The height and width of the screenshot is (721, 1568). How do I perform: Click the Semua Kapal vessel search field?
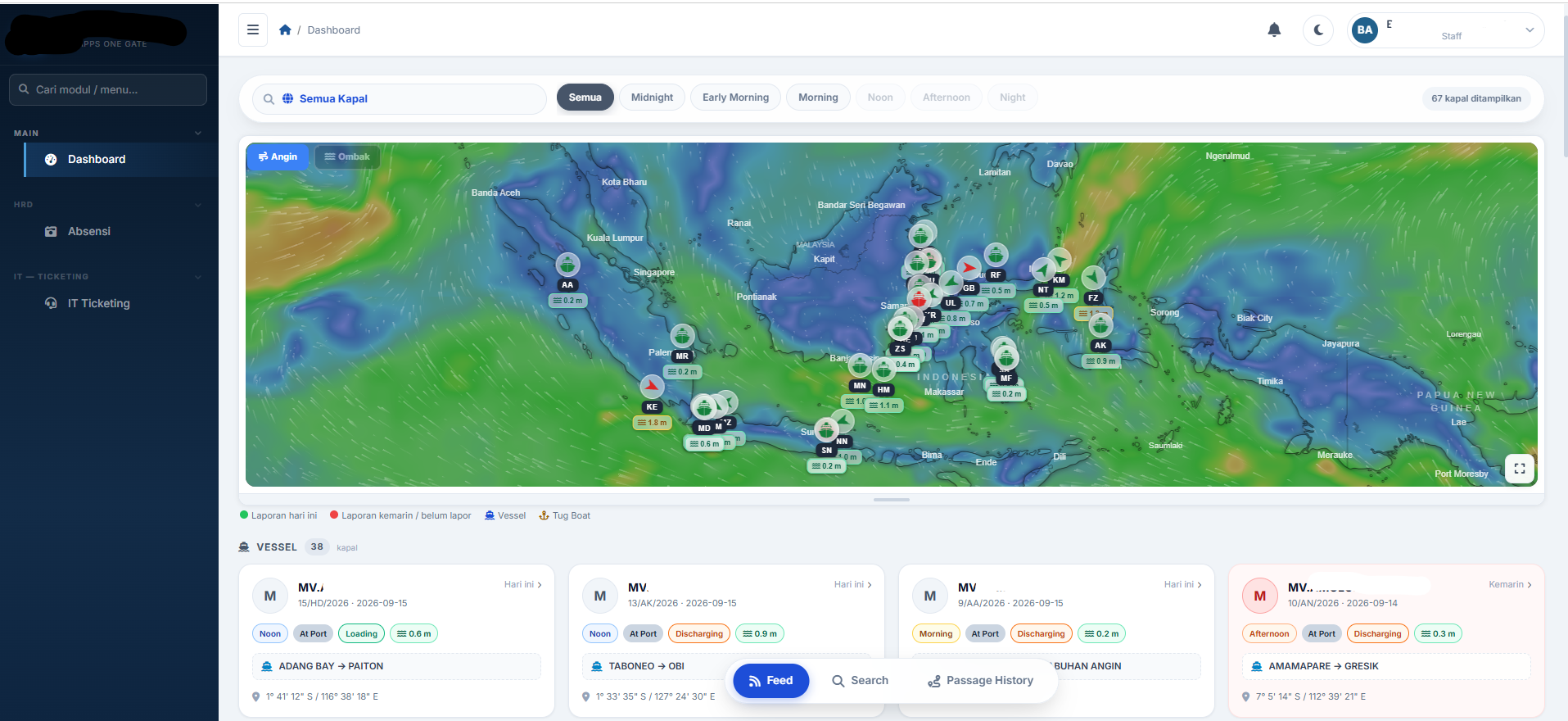point(400,98)
